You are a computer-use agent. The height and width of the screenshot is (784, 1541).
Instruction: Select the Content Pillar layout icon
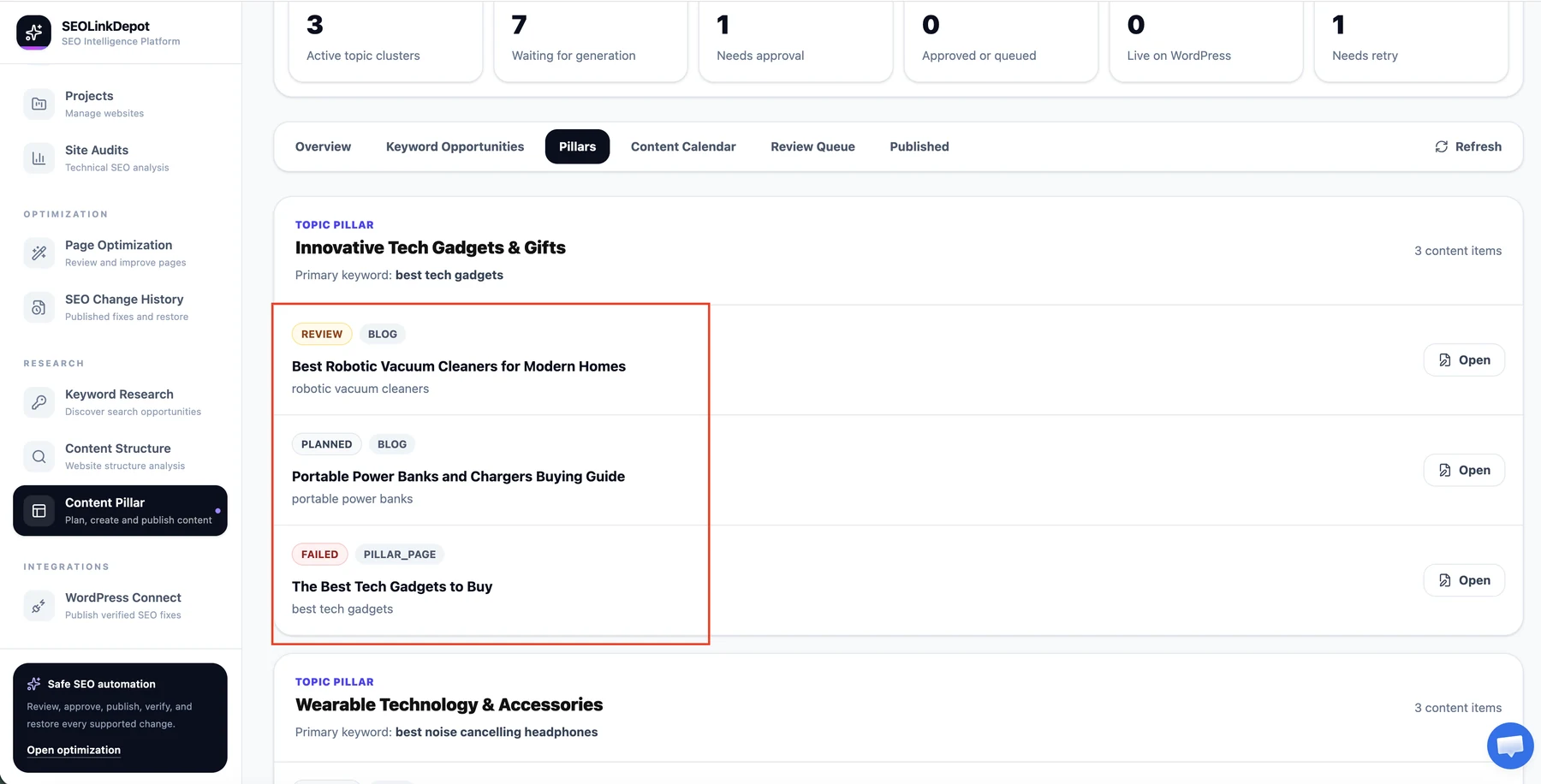[39, 511]
